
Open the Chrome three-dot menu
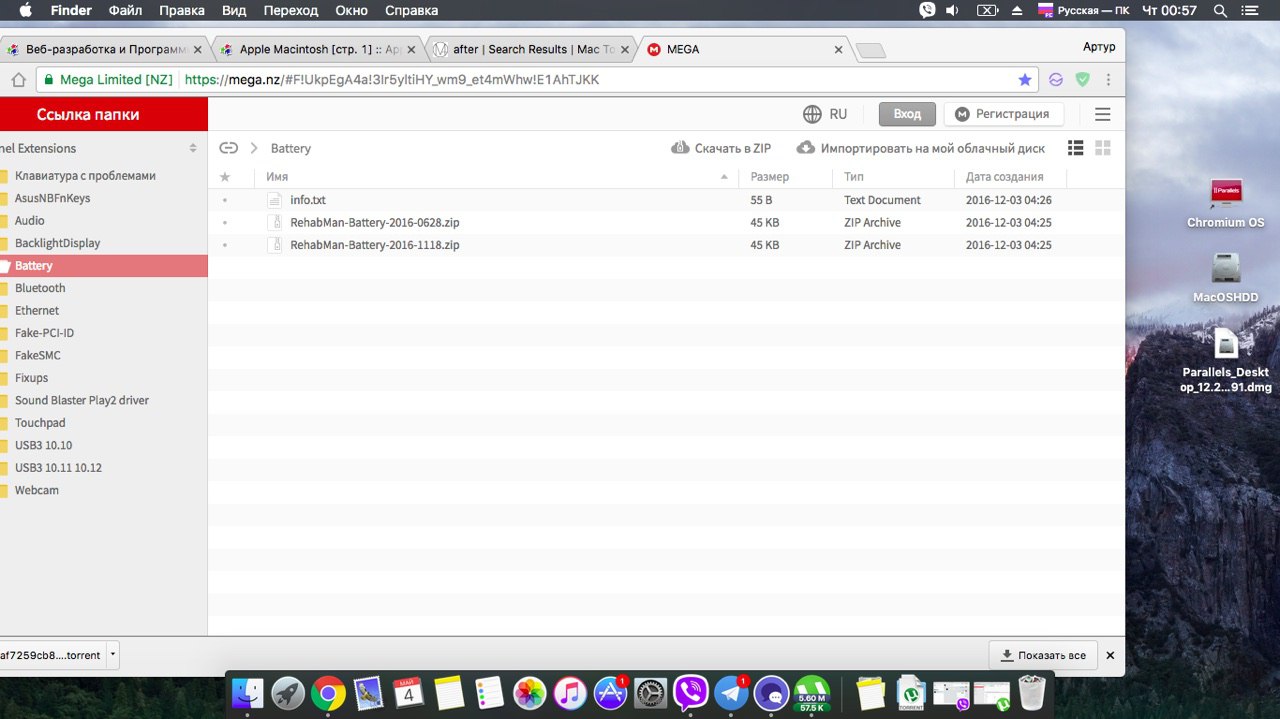point(1109,79)
